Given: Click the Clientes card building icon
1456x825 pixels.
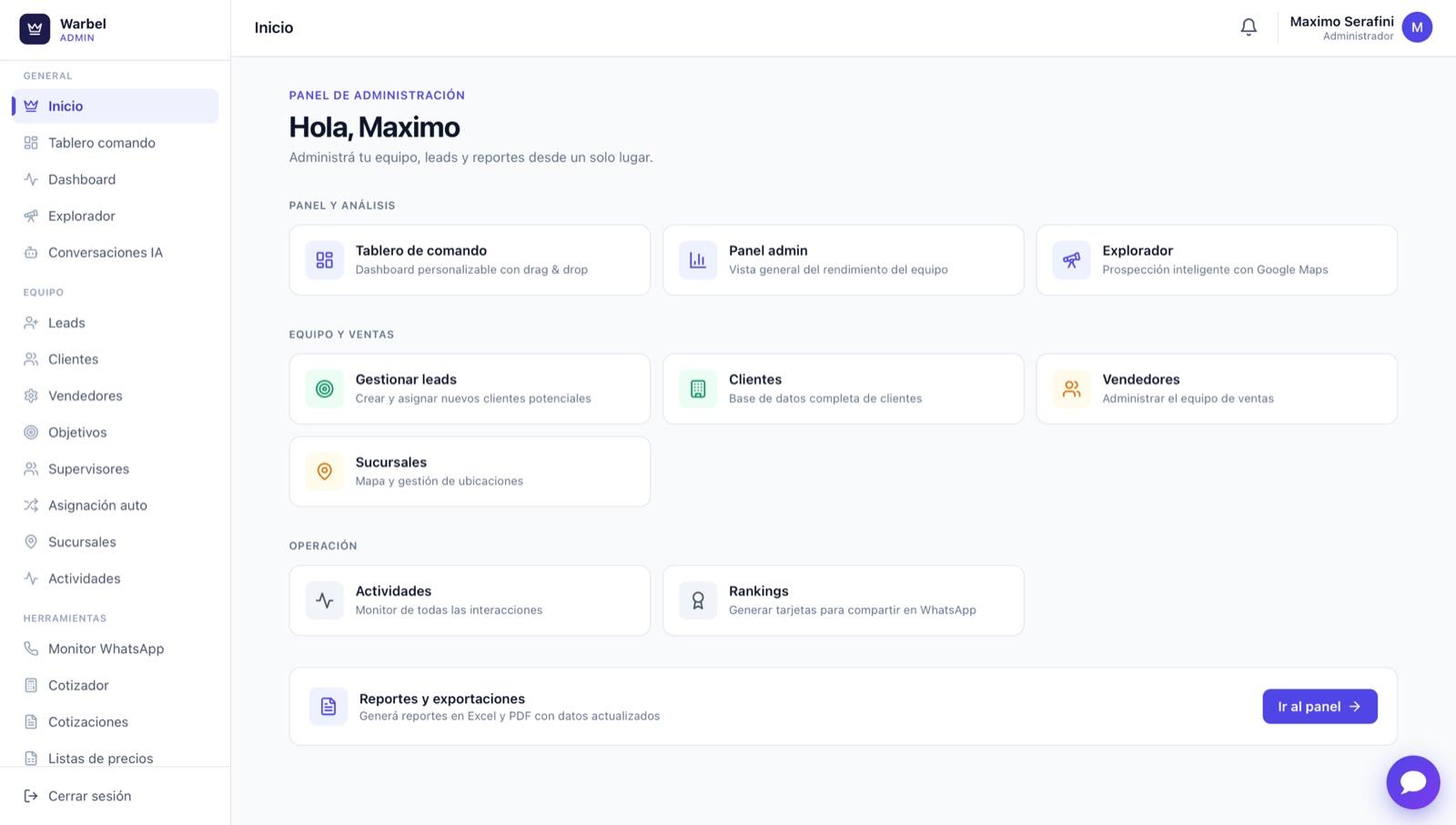Looking at the screenshot, I should (698, 389).
